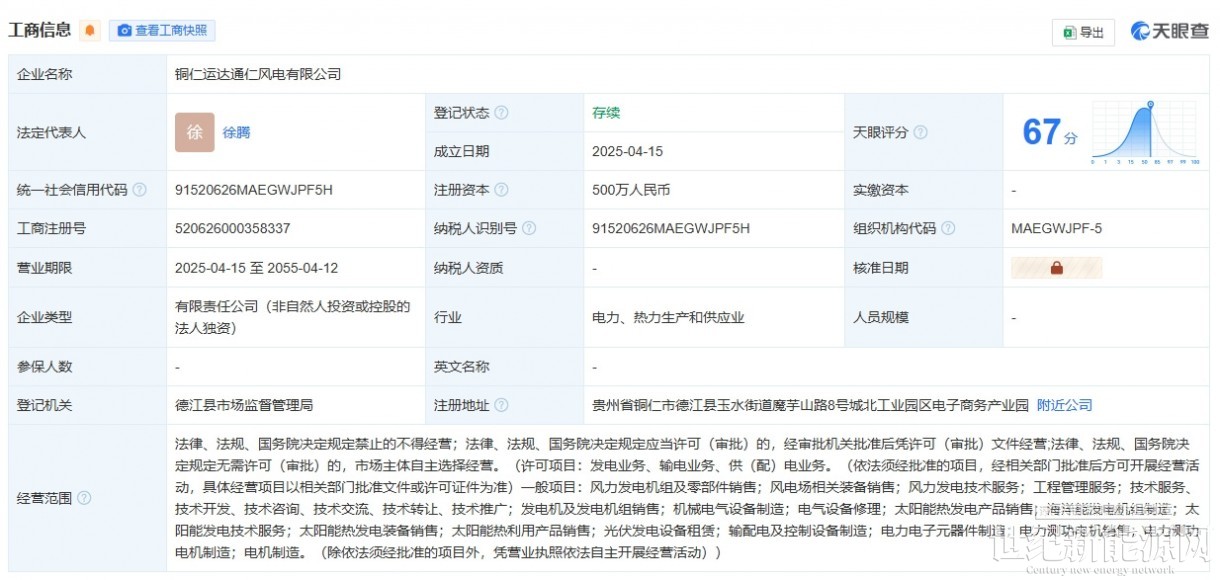Click the 核准日期 label cell
This screenshot has height=580, width=1220.
(924, 268)
